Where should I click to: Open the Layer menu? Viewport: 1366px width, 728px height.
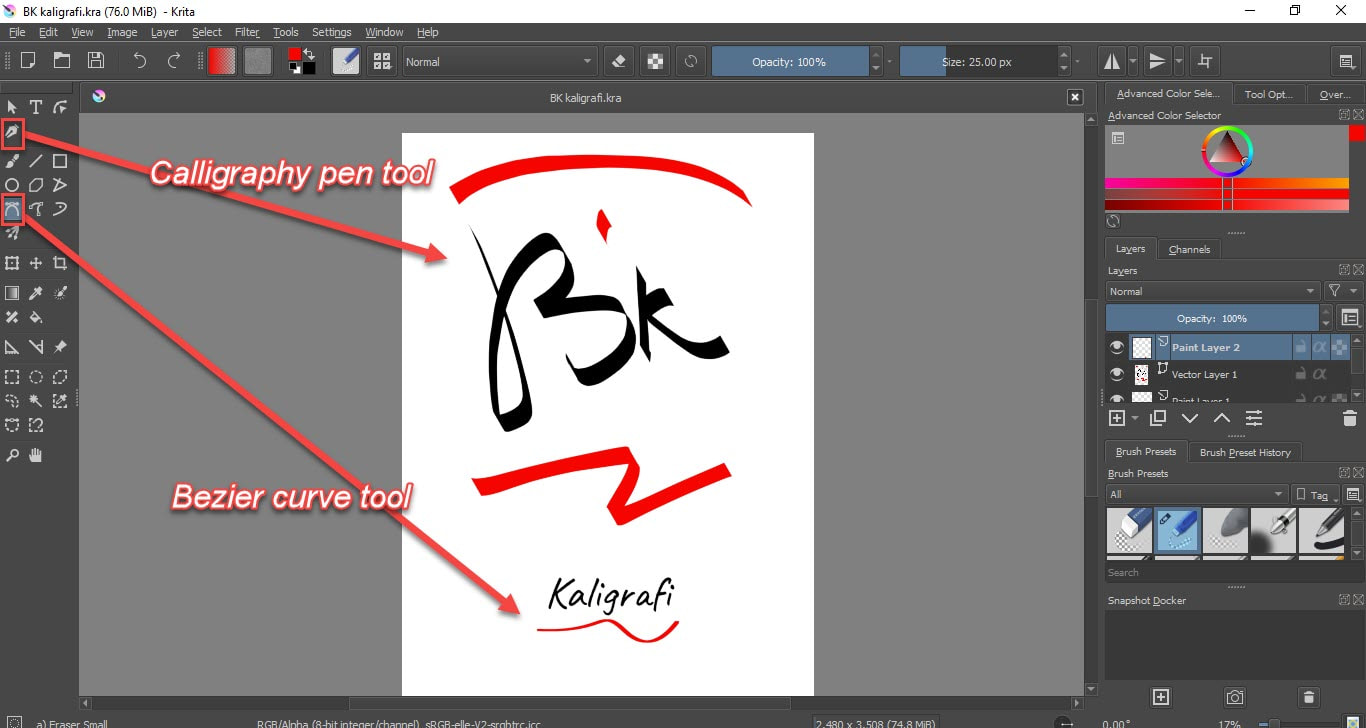click(x=164, y=32)
